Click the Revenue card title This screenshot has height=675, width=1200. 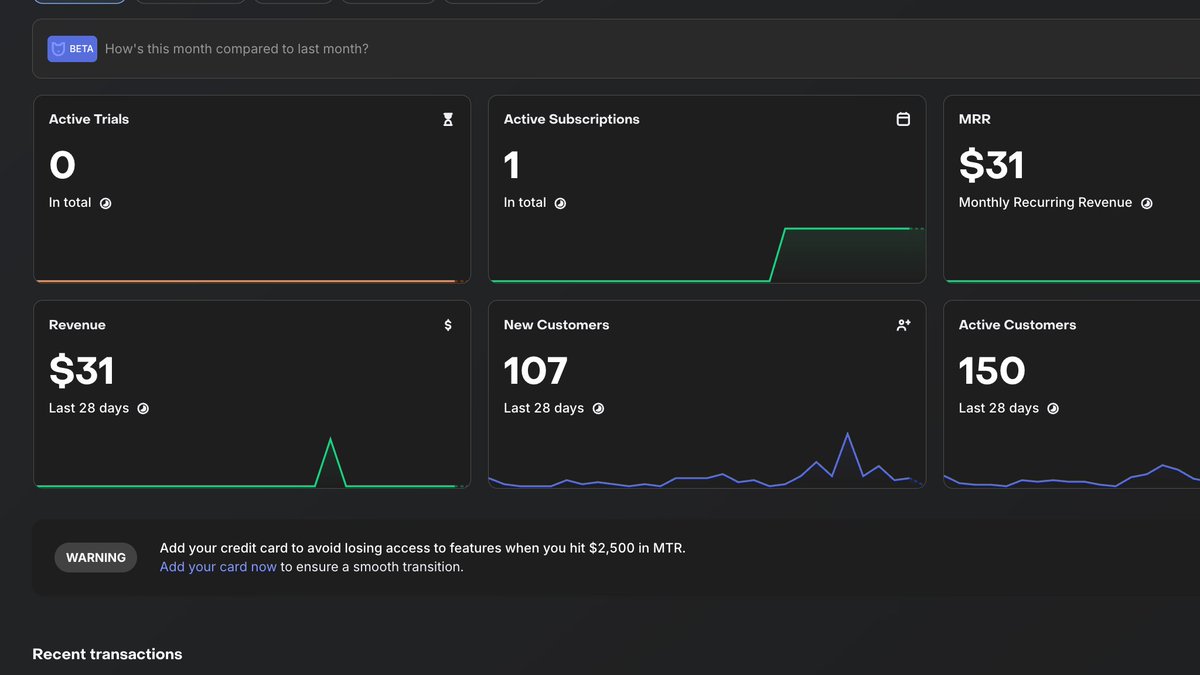77,325
